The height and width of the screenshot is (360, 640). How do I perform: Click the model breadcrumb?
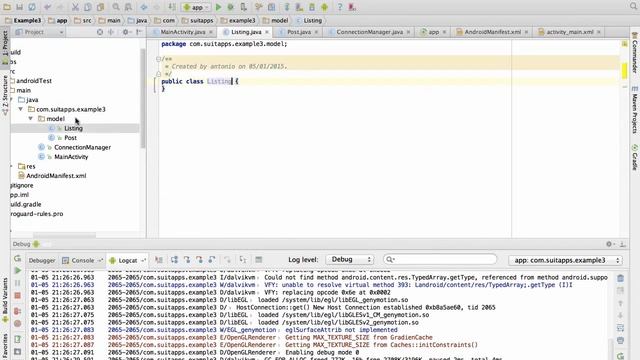pos(276,20)
